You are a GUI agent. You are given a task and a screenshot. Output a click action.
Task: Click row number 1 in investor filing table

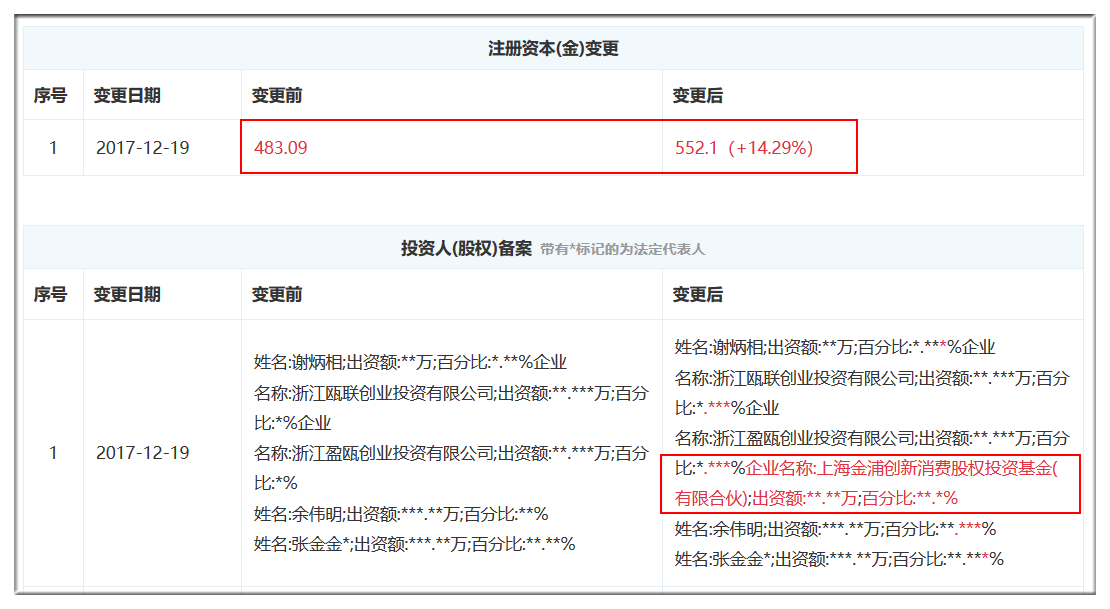pyautogui.click(x=53, y=453)
